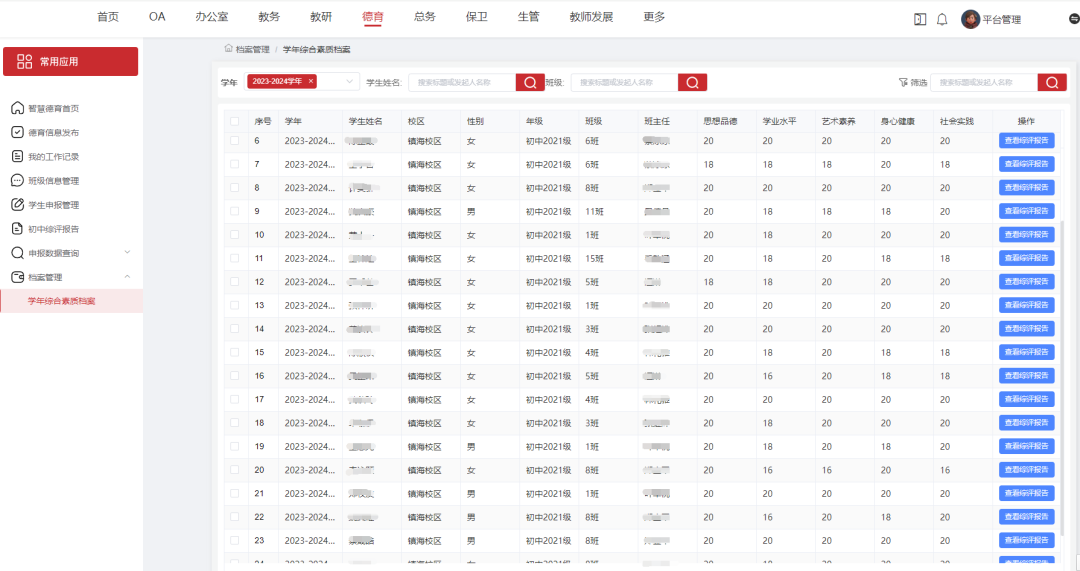Screen dimensions: 1080x571
Task: Click the red search icon for 班级 field
Action: coord(692,82)
